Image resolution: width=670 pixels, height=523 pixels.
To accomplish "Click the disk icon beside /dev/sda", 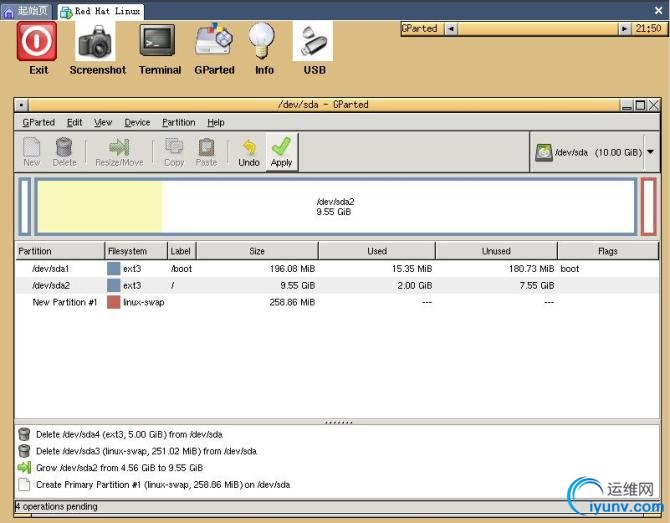I will click(544, 152).
